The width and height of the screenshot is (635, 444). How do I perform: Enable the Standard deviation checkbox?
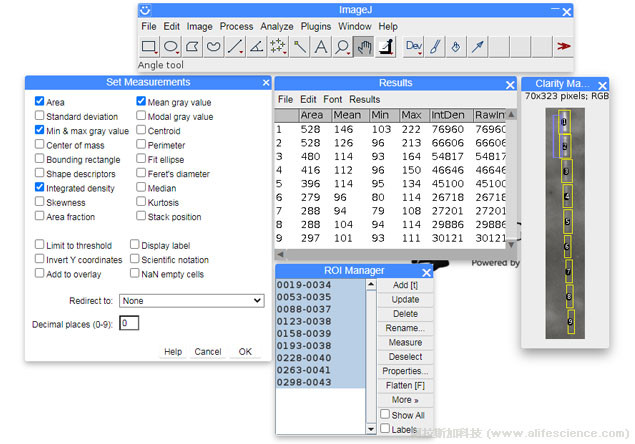coord(40,116)
